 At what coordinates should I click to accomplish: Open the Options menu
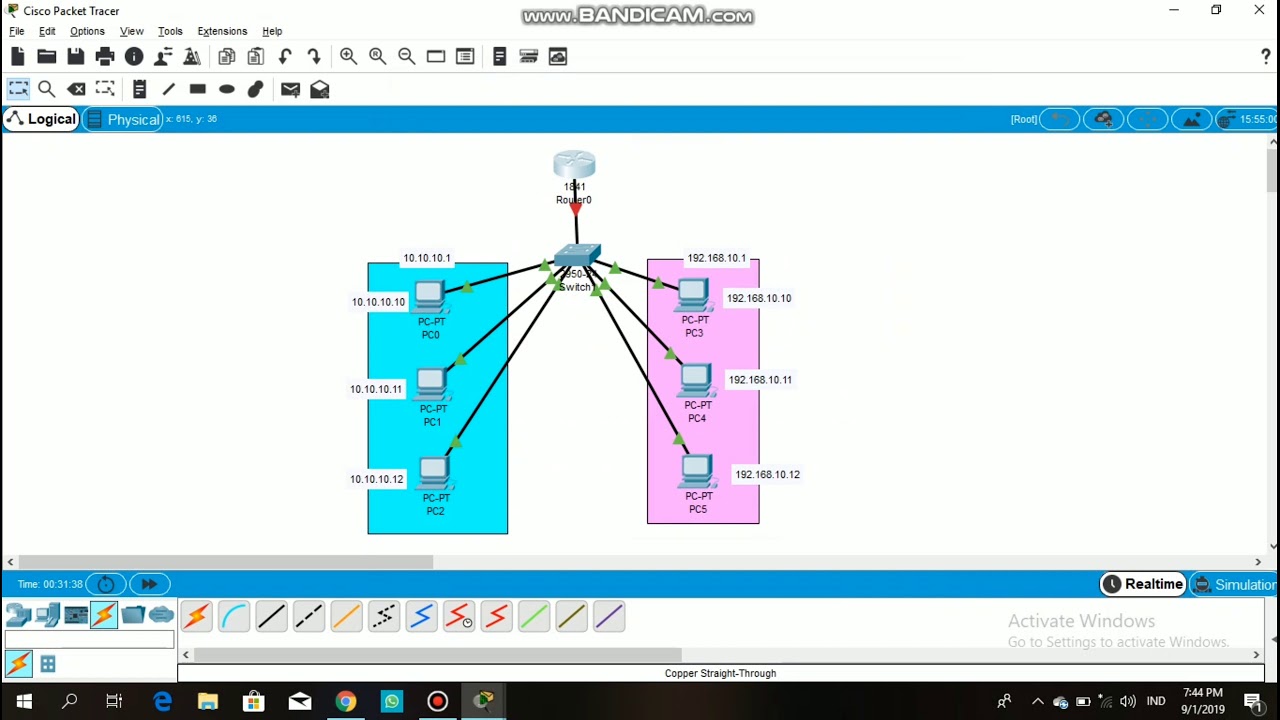click(x=87, y=31)
